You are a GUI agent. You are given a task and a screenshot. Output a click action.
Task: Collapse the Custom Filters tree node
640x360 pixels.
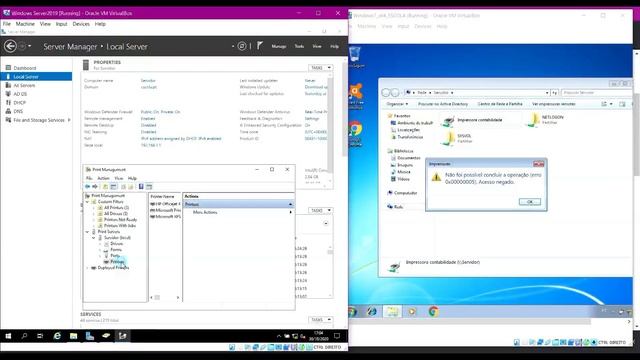(x=87, y=202)
